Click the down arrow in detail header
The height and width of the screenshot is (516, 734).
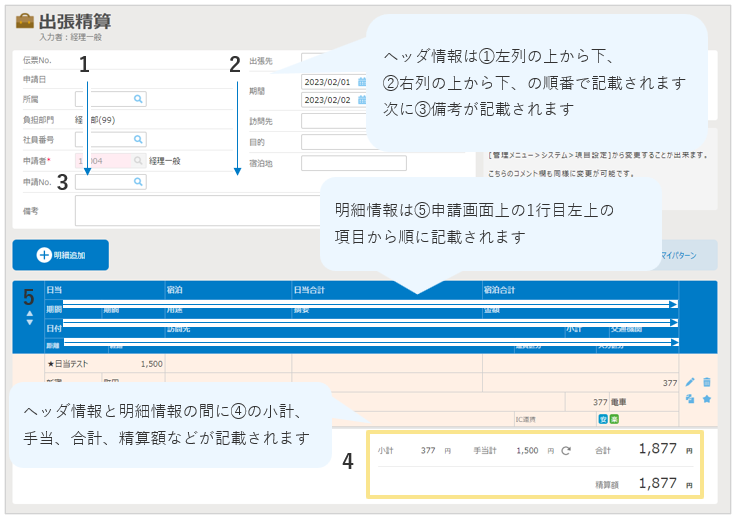coord(28,322)
